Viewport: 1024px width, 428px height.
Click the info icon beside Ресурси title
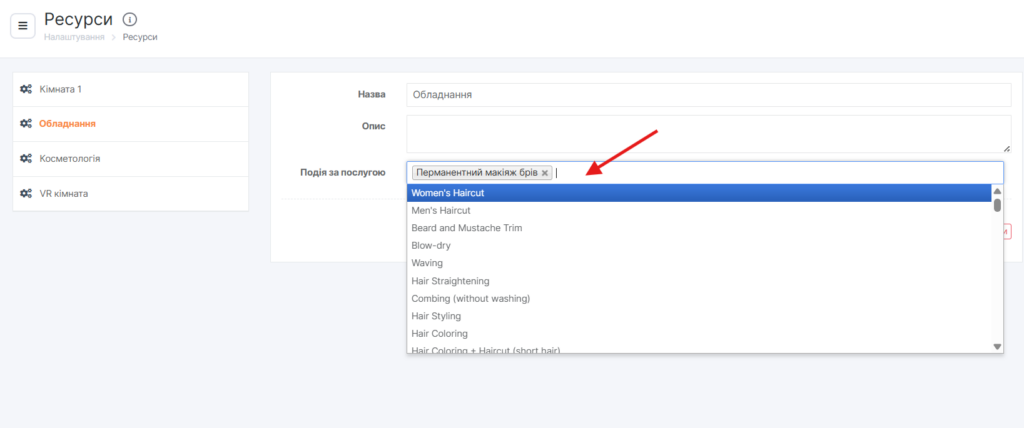pyautogui.click(x=129, y=19)
